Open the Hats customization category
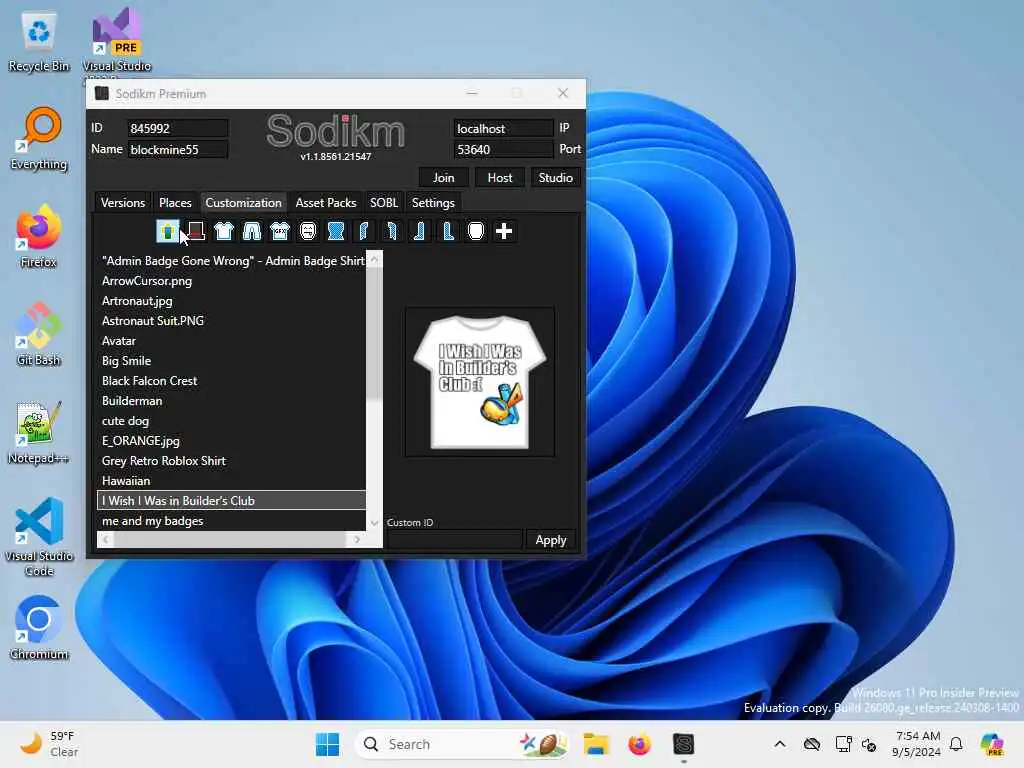The height and width of the screenshot is (768, 1024). [195, 231]
